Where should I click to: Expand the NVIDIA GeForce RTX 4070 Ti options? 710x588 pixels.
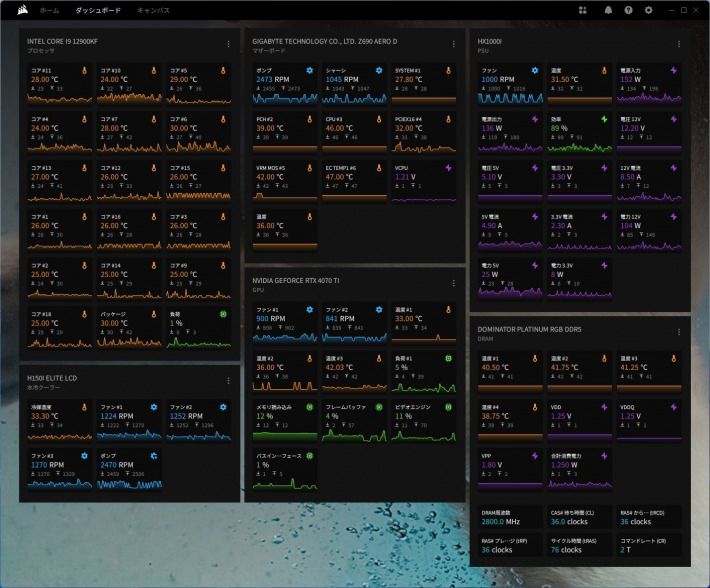[453, 283]
